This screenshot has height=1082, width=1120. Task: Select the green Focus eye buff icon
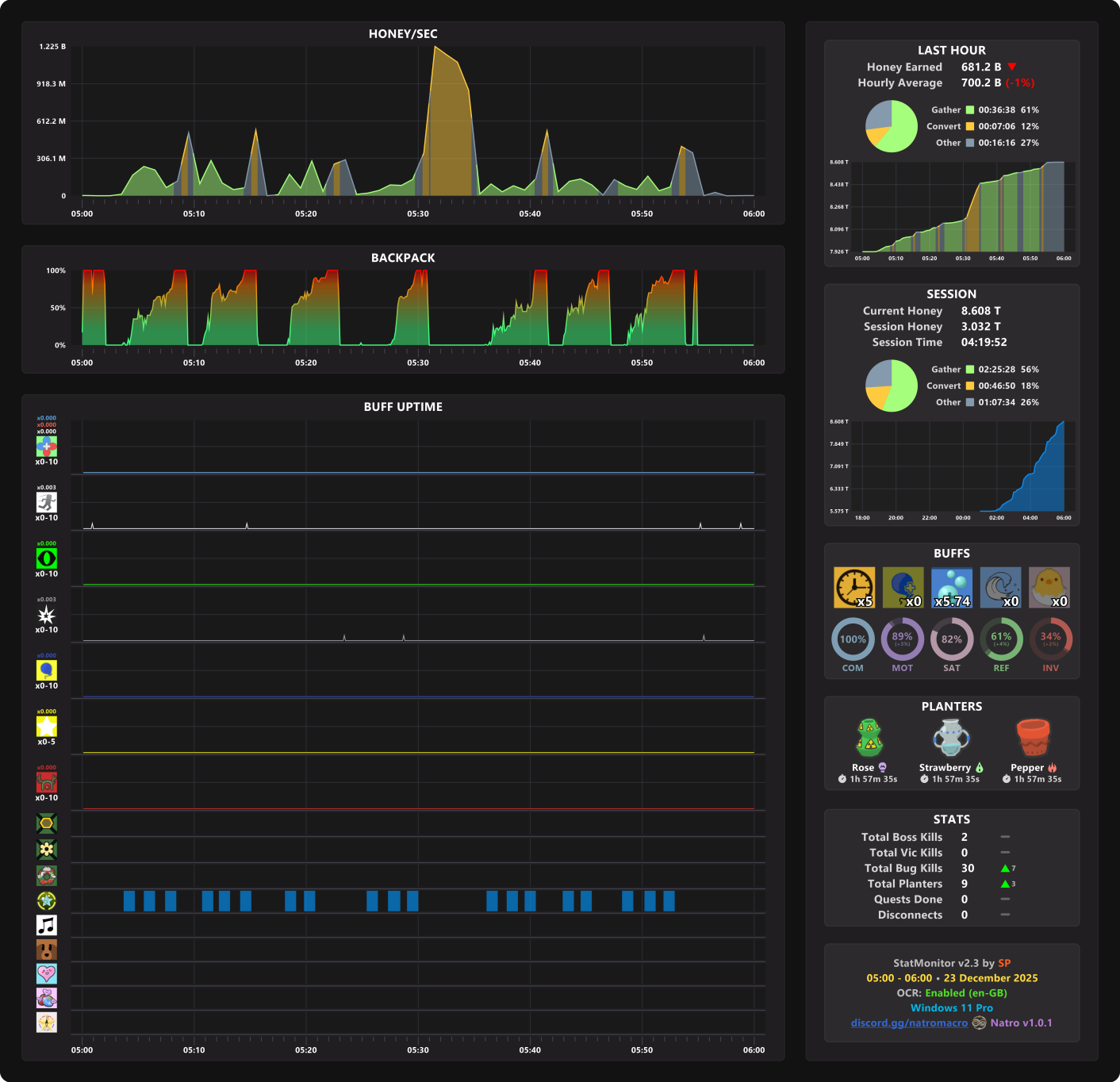[x=47, y=558]
